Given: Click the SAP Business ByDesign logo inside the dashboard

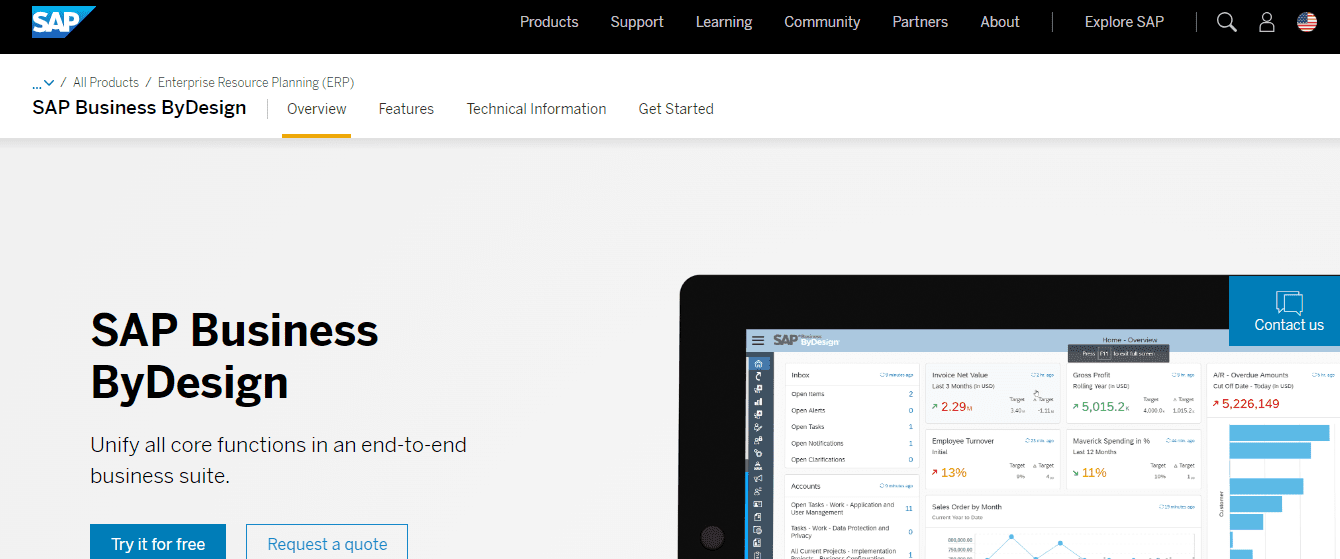Looking at the screenshot, I should [x=806, y=341].
